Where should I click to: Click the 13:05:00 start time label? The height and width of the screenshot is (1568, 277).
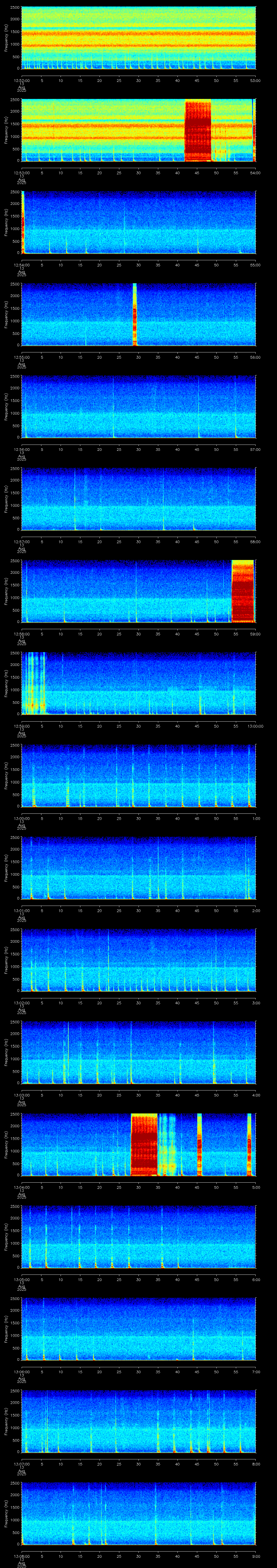(x=21, y=1279)
